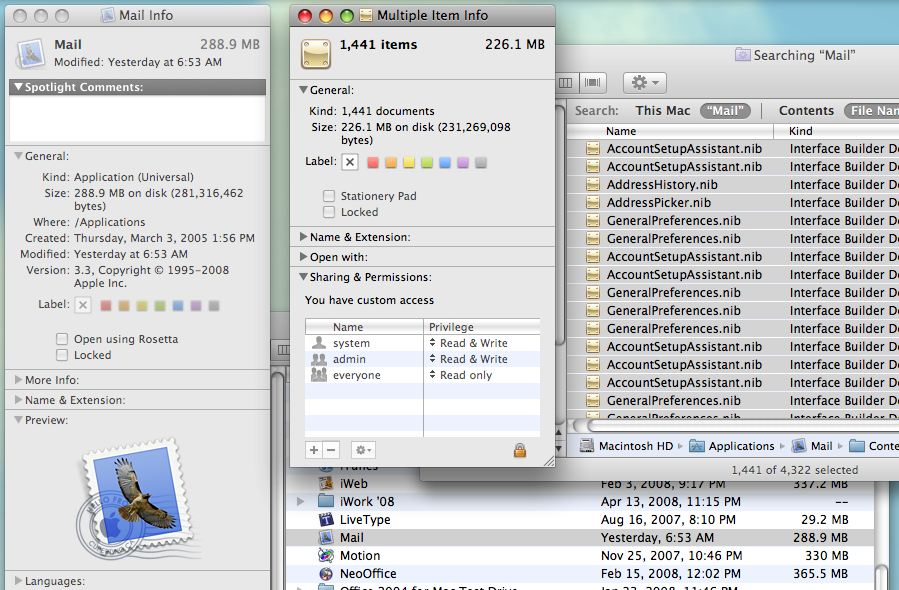The image size is (899, 590).
Task: Click Name column header in permissions table
Action: (x=365, y=327)
